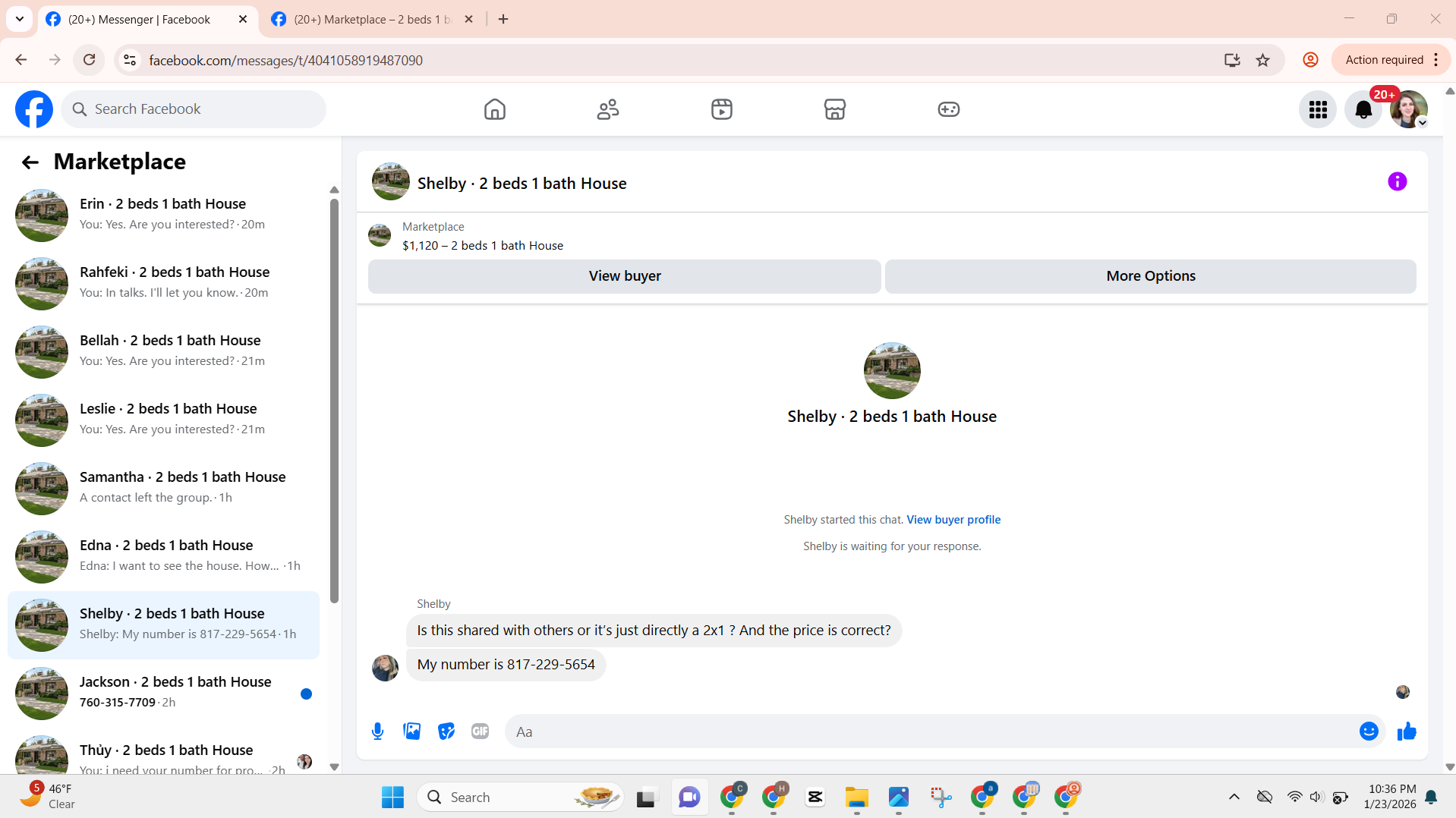Switch to Marketplace browser tab

(372, 20)
